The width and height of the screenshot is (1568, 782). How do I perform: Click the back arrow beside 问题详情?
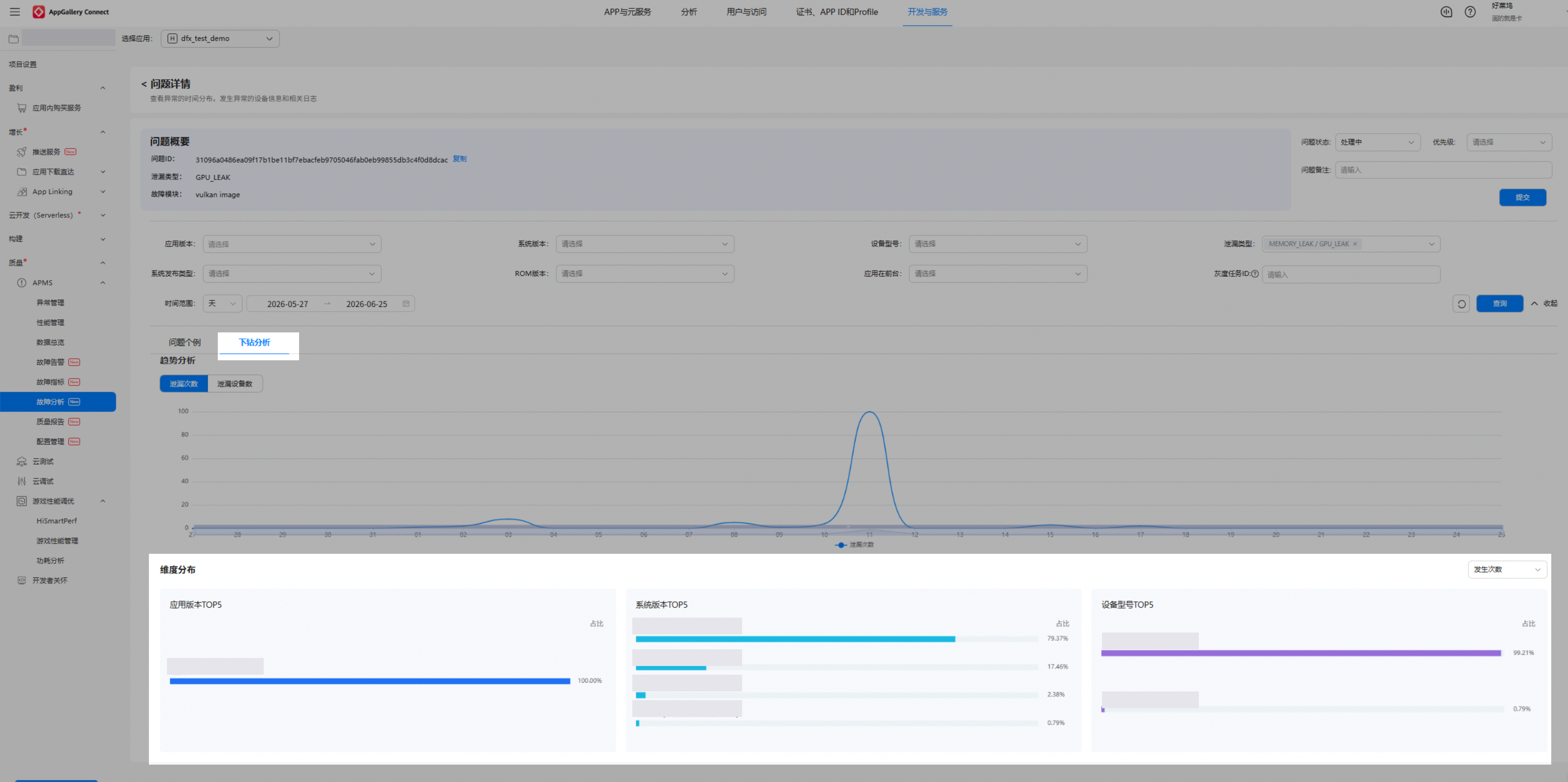(144, 84)
